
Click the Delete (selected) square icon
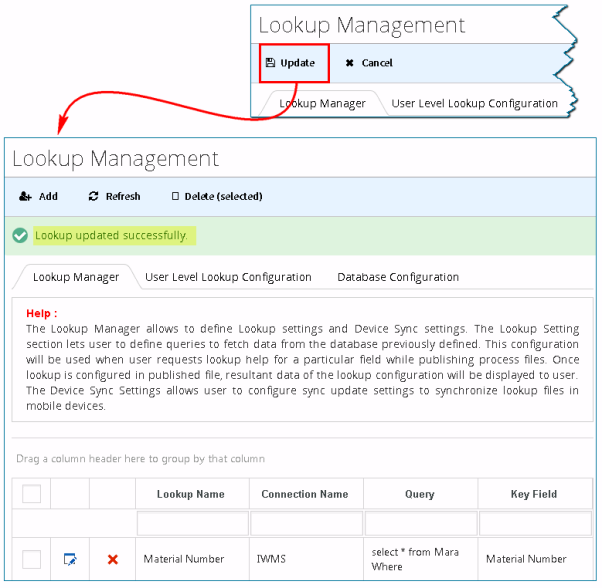tap(175, 196)
